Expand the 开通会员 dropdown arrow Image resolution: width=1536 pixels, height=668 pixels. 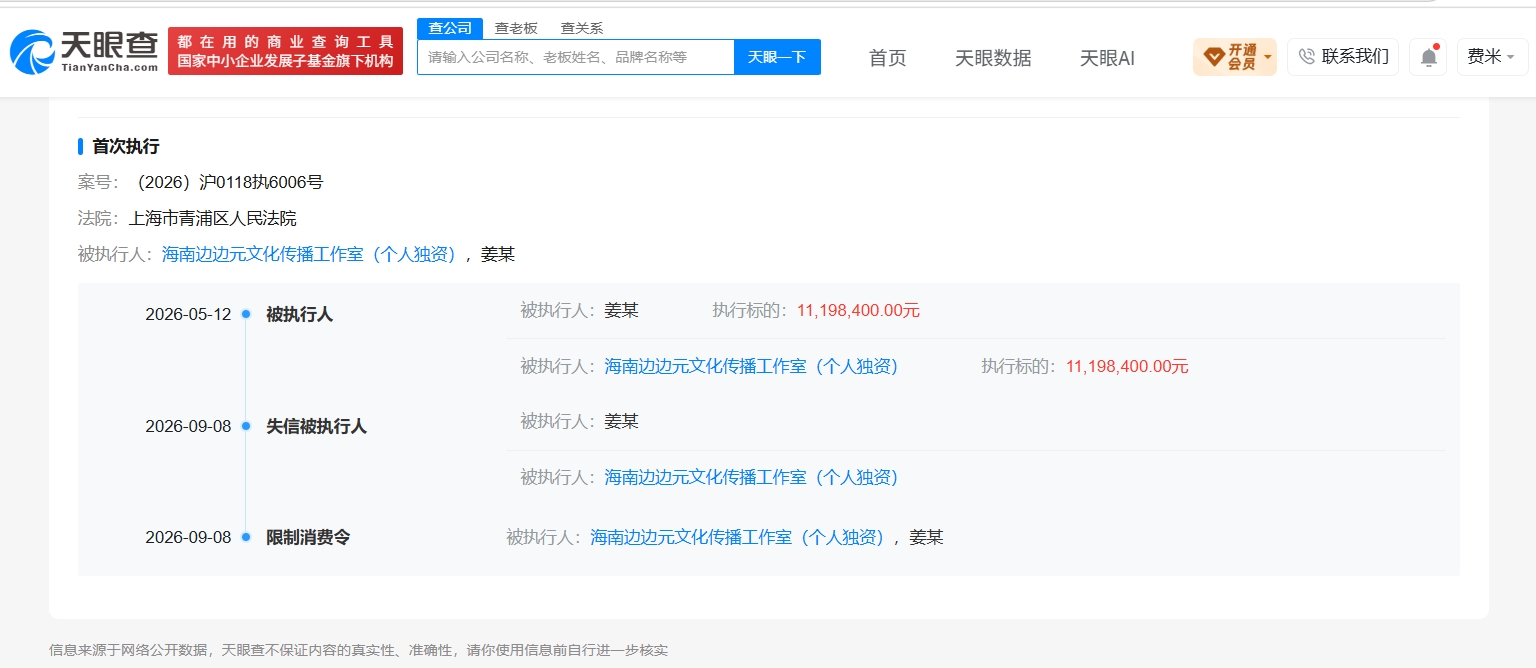pos(1268,57)
